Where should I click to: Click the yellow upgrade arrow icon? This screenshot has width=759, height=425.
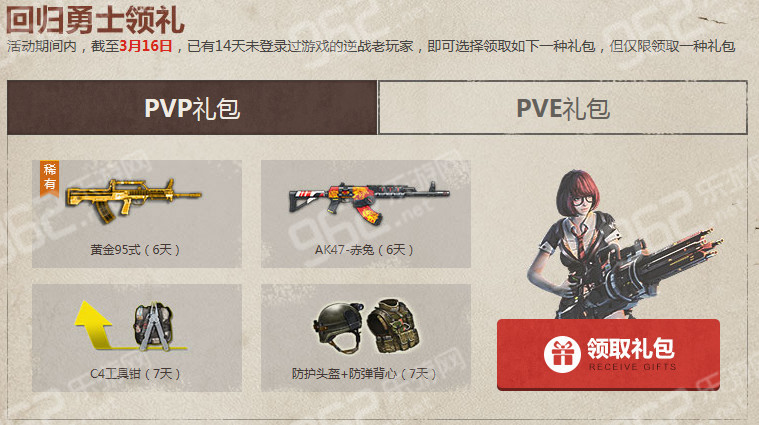93,324
